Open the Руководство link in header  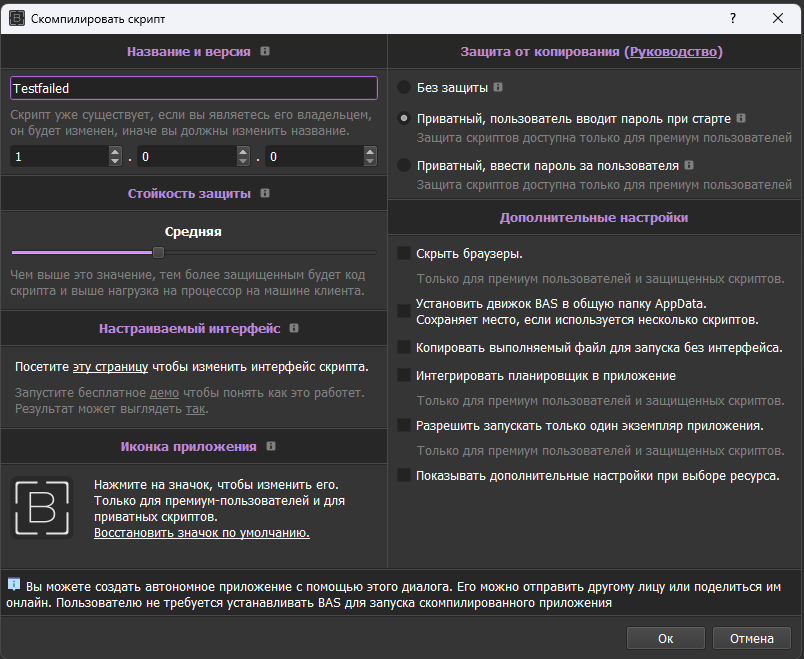click(673, 51)
